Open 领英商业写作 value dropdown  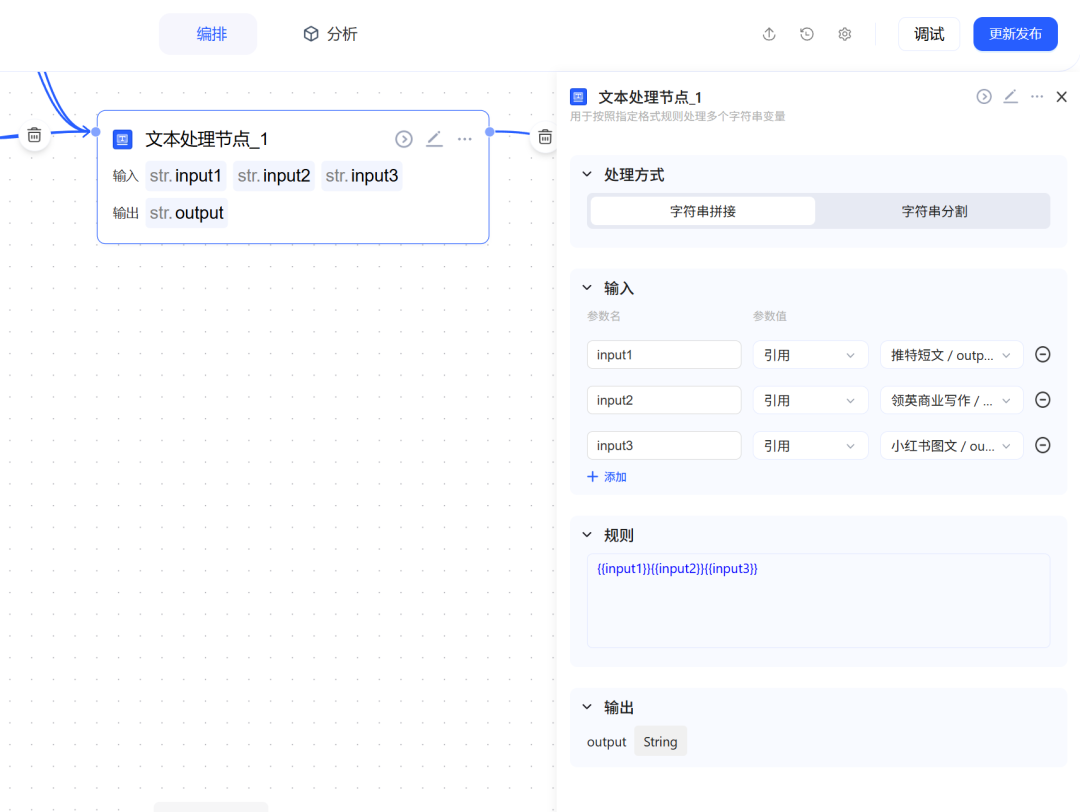(951, 400)
